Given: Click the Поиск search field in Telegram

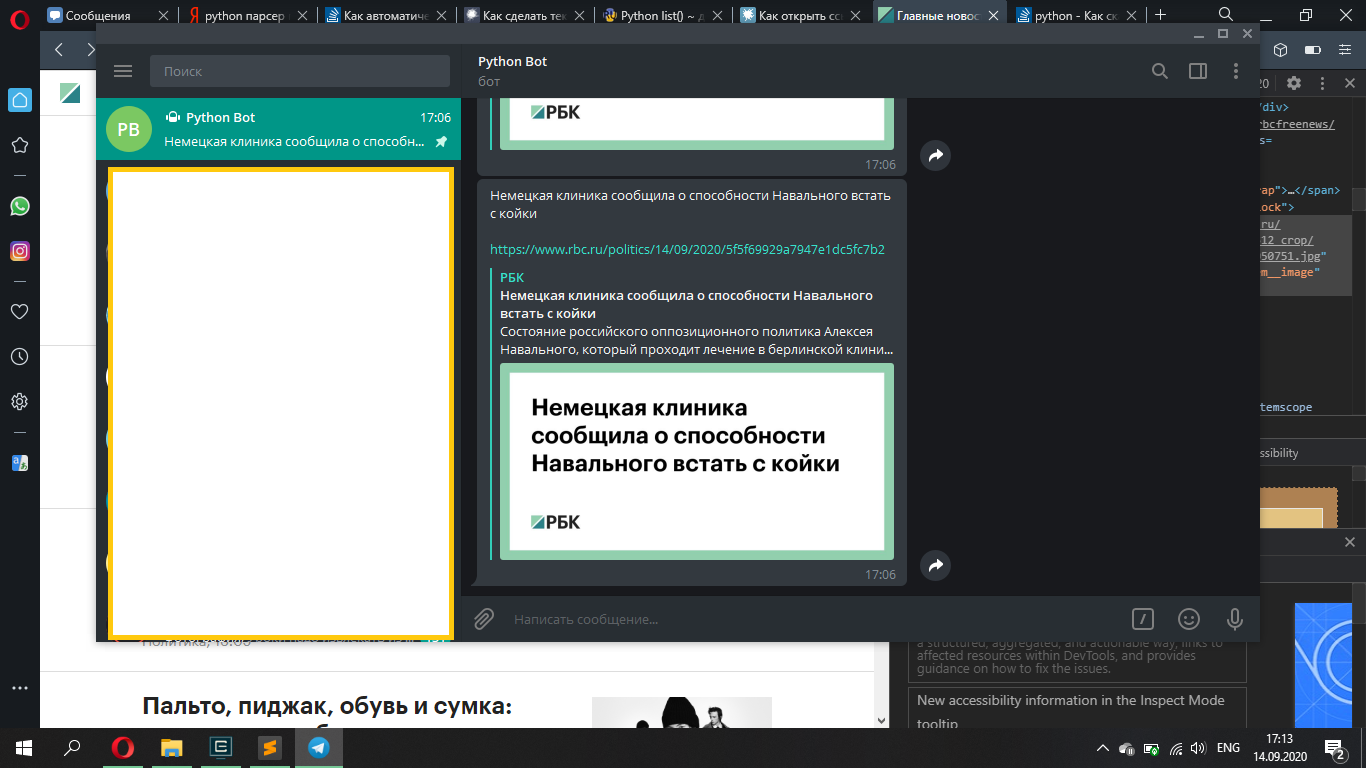Looking at the screenshot, I should [300, 71].
